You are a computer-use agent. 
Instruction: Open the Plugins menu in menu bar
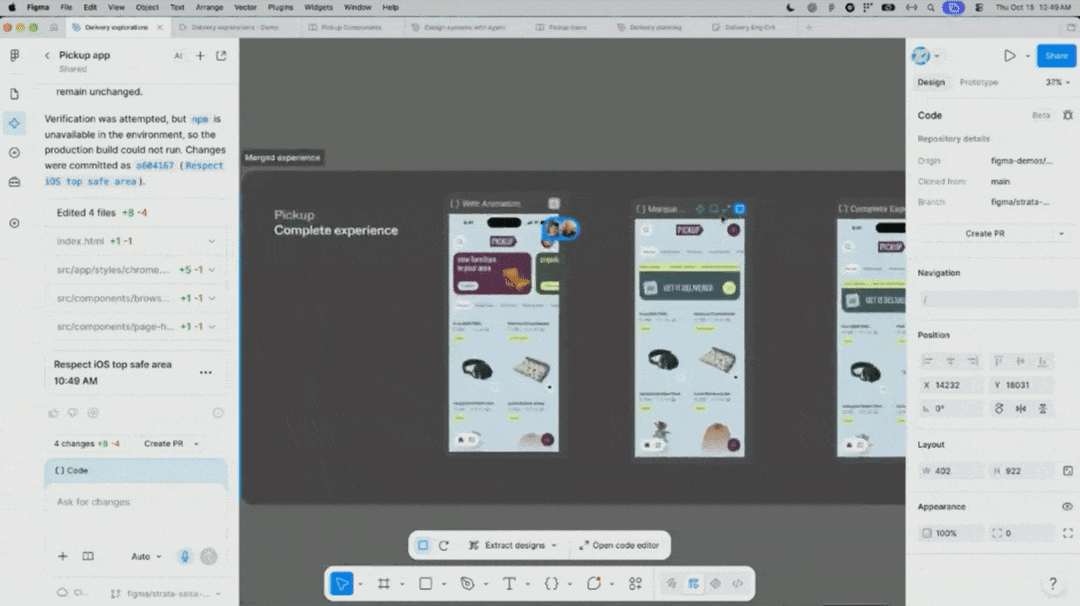280,8
